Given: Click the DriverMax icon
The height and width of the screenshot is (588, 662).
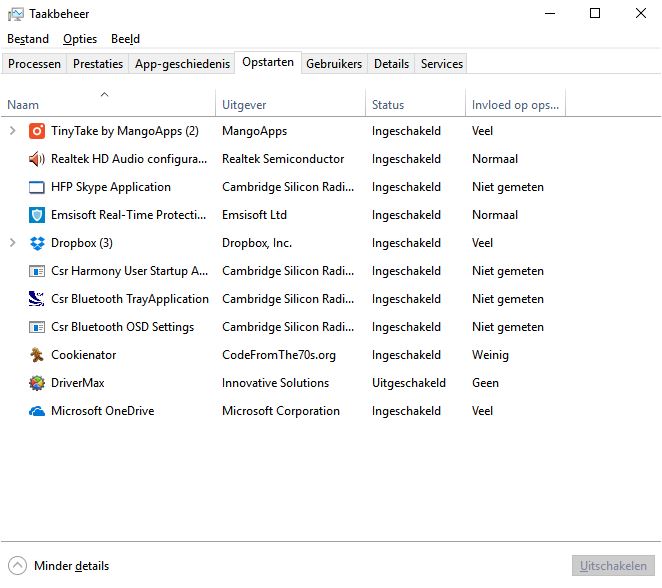Looking at the screenshot, I should [x=37, y=383].
